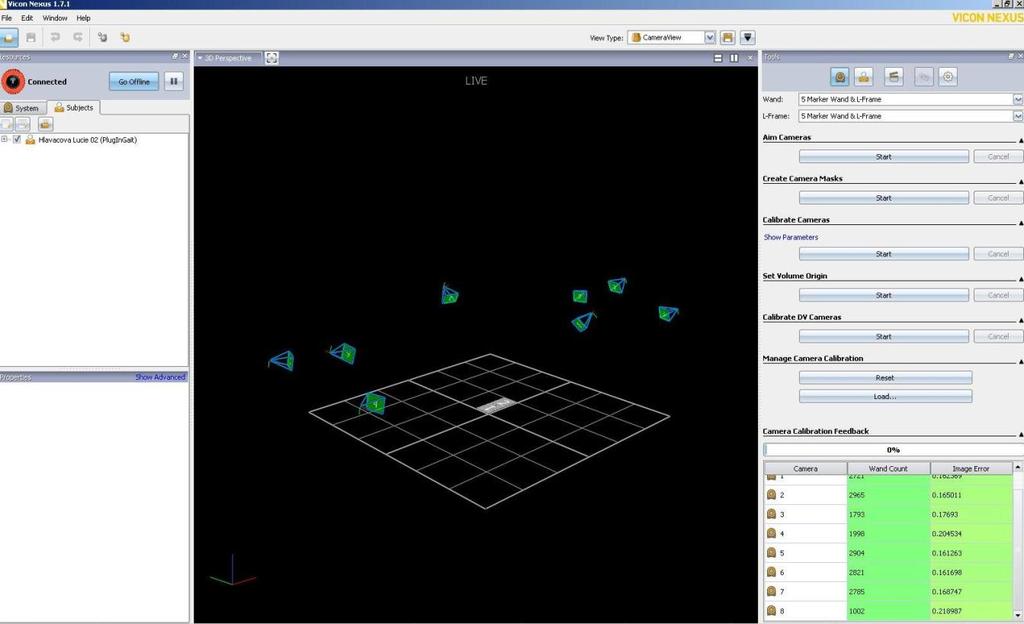1024x624 pixels.
Task: Collapse the Create Camera Masks section
Action: [x=1021, y=181]
